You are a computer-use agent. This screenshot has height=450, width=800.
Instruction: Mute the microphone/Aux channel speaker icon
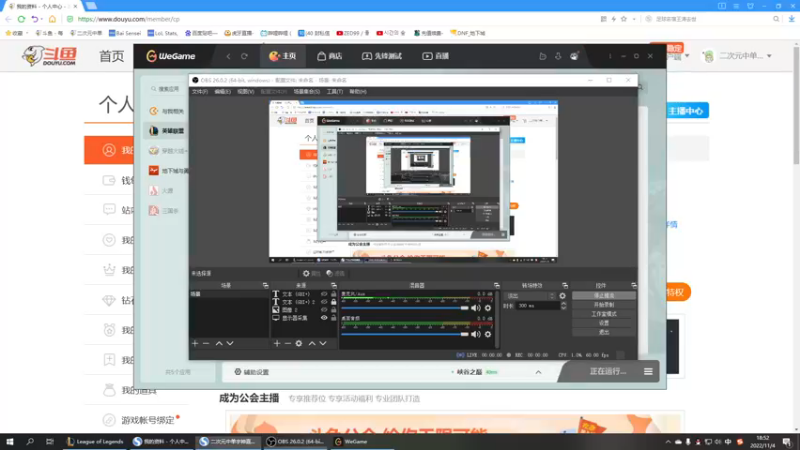(476, 308)
